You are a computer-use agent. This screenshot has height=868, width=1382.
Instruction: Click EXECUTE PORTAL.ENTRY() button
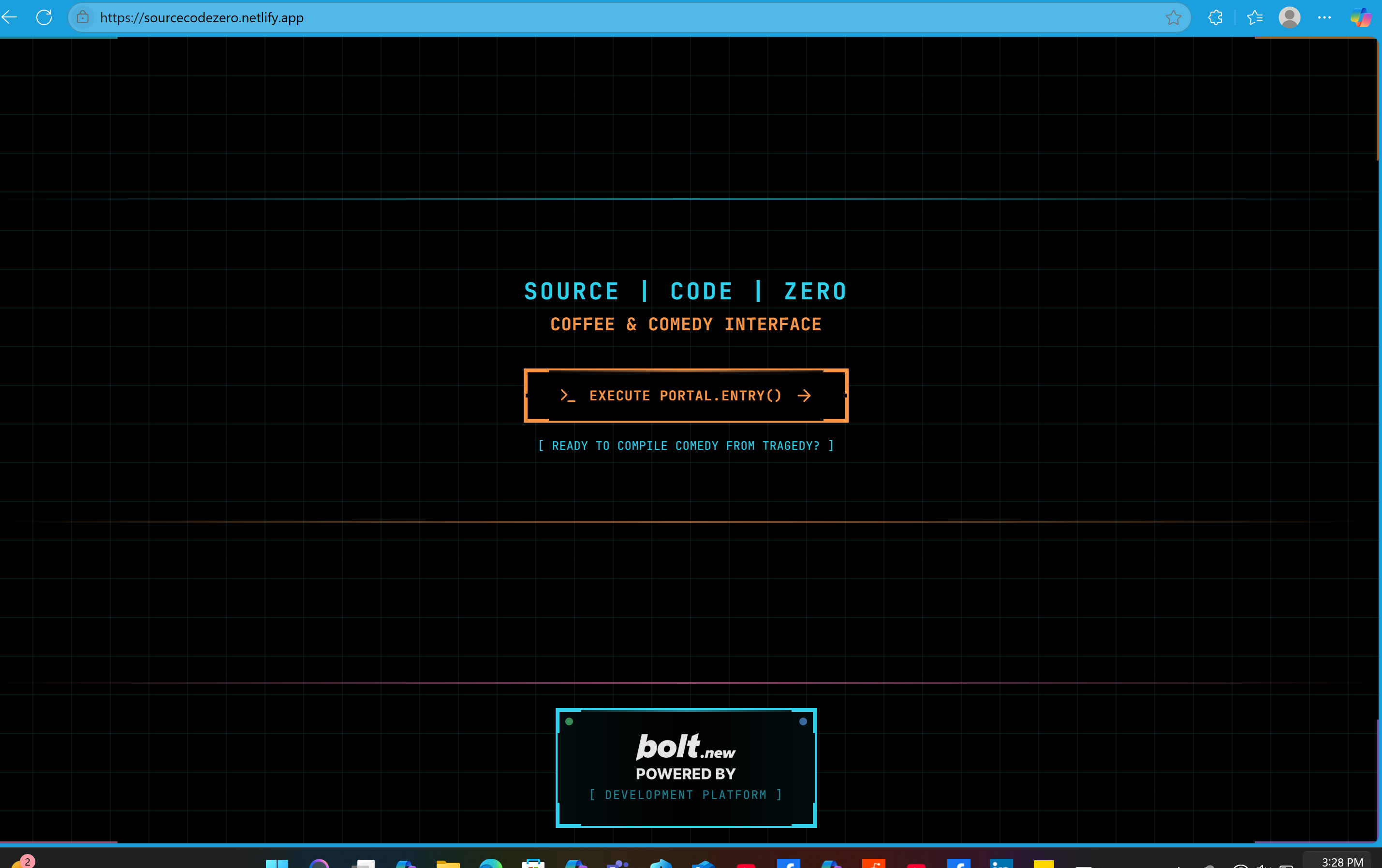(x=685, y=396)
